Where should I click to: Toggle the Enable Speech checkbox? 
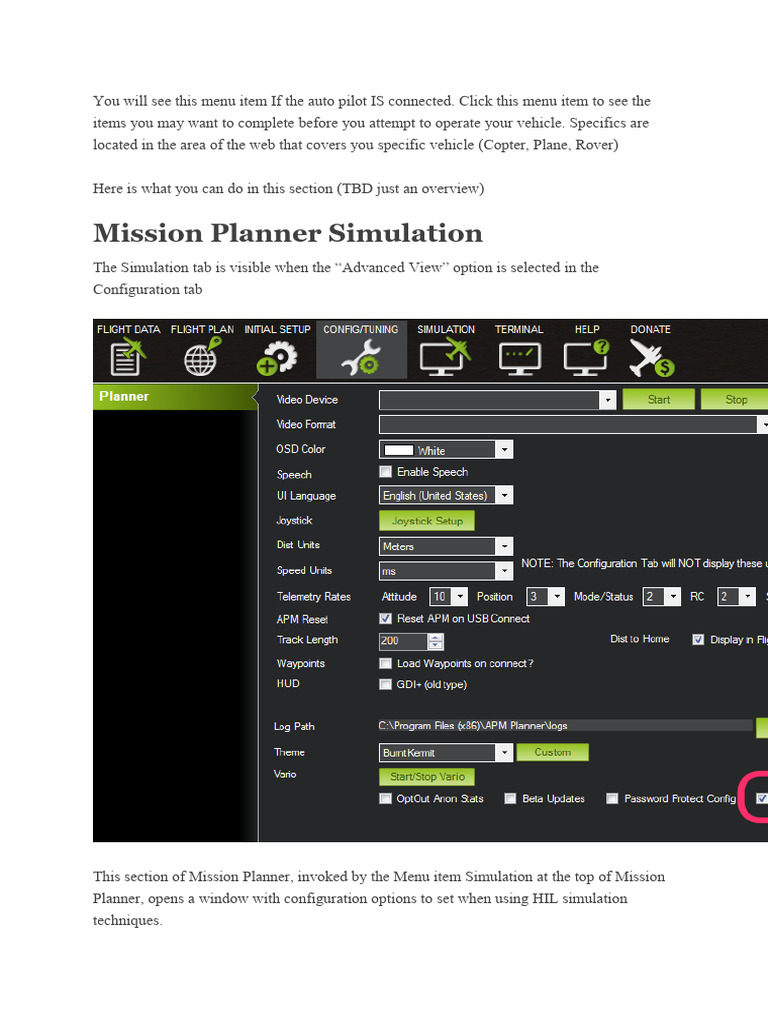pos(386,472)
